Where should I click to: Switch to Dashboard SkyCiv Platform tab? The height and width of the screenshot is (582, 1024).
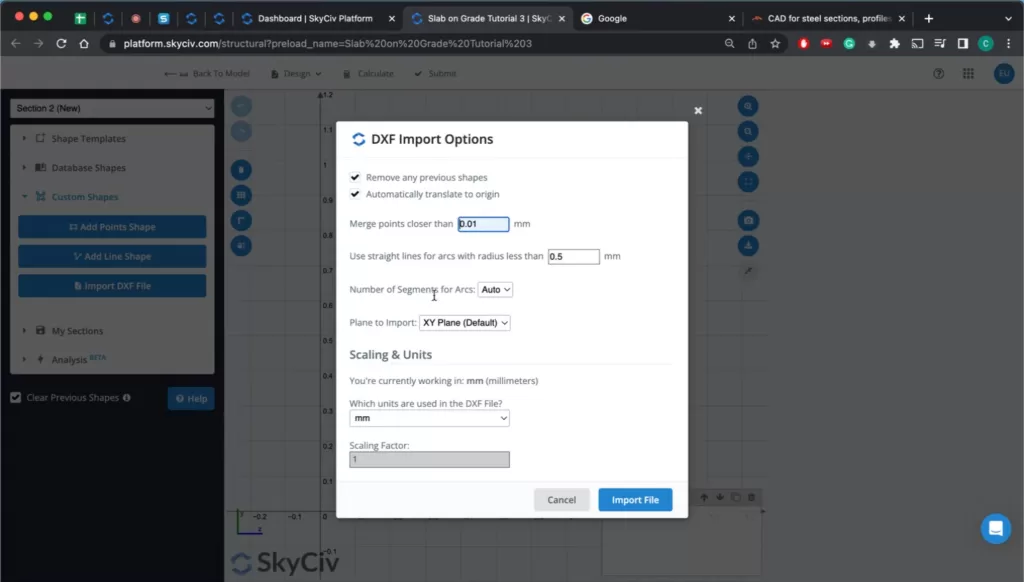click(317, 18)
